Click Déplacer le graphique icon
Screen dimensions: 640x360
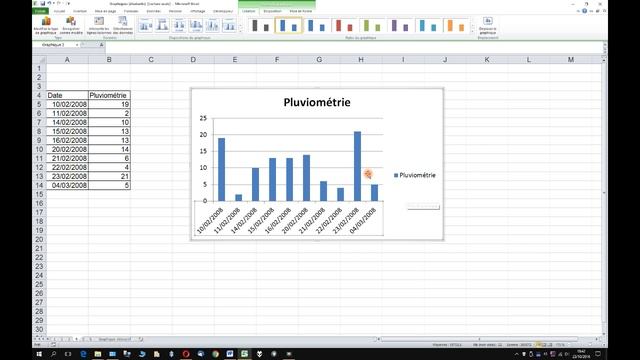click(488, 25)
